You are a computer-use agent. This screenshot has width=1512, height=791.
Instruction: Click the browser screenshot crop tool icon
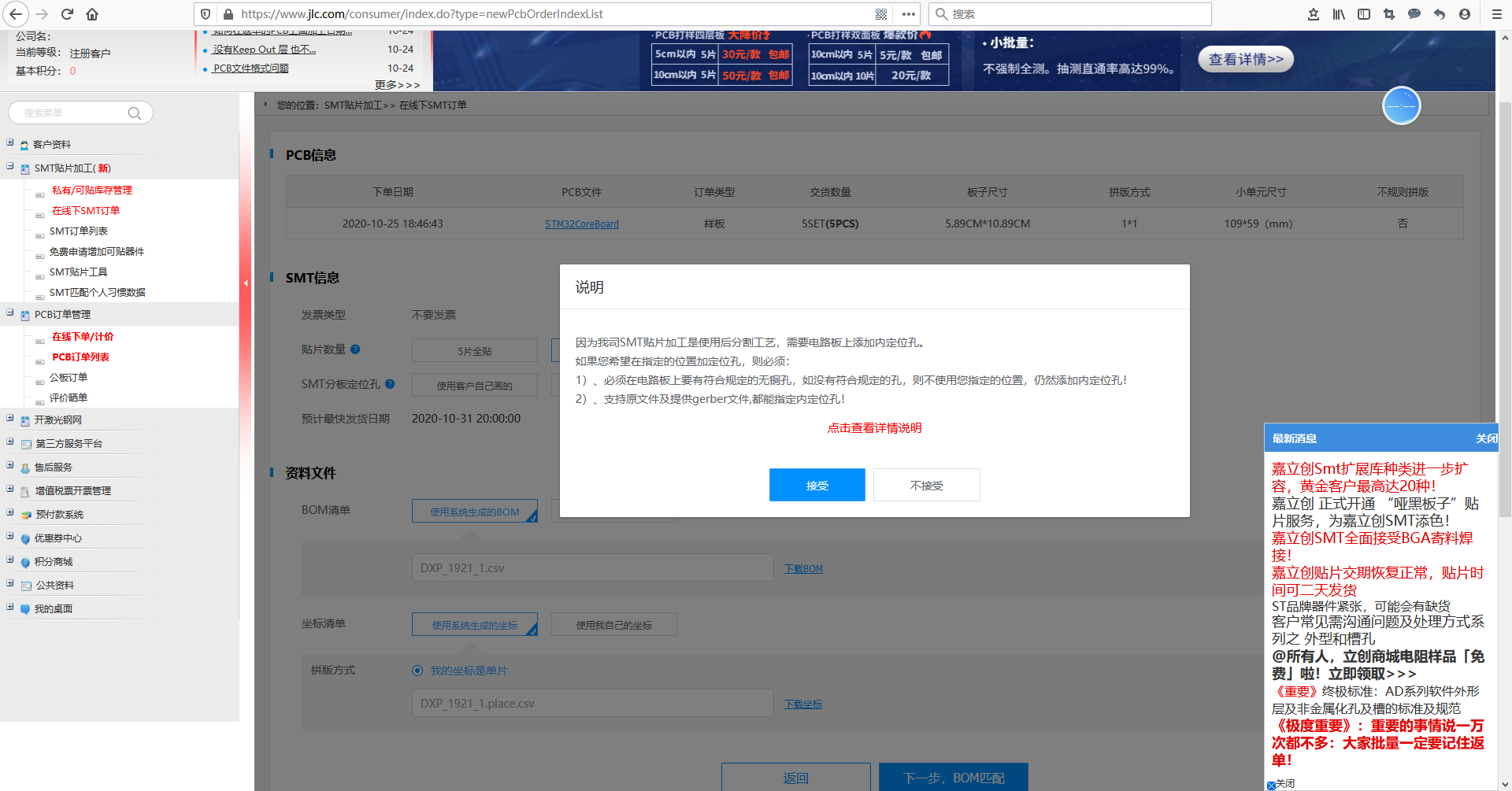[x=1389, y=13]
